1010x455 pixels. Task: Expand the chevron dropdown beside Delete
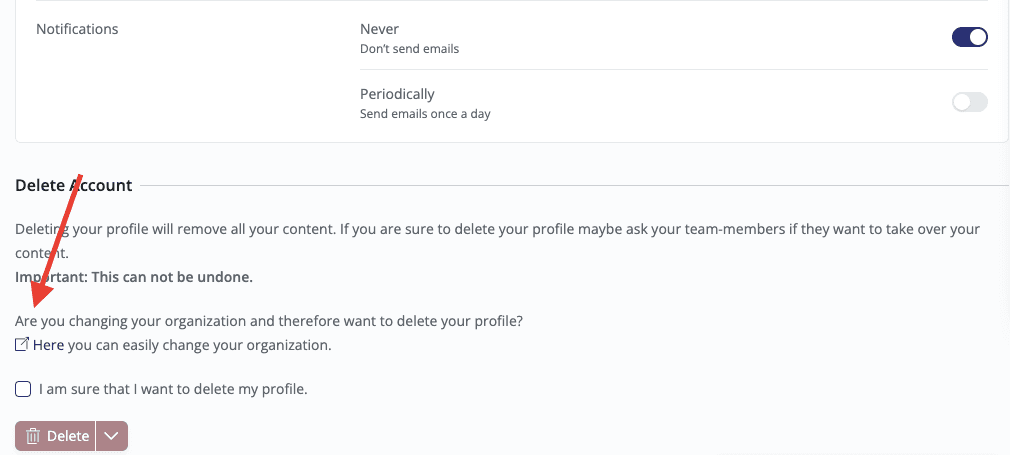tap(112, 436)
